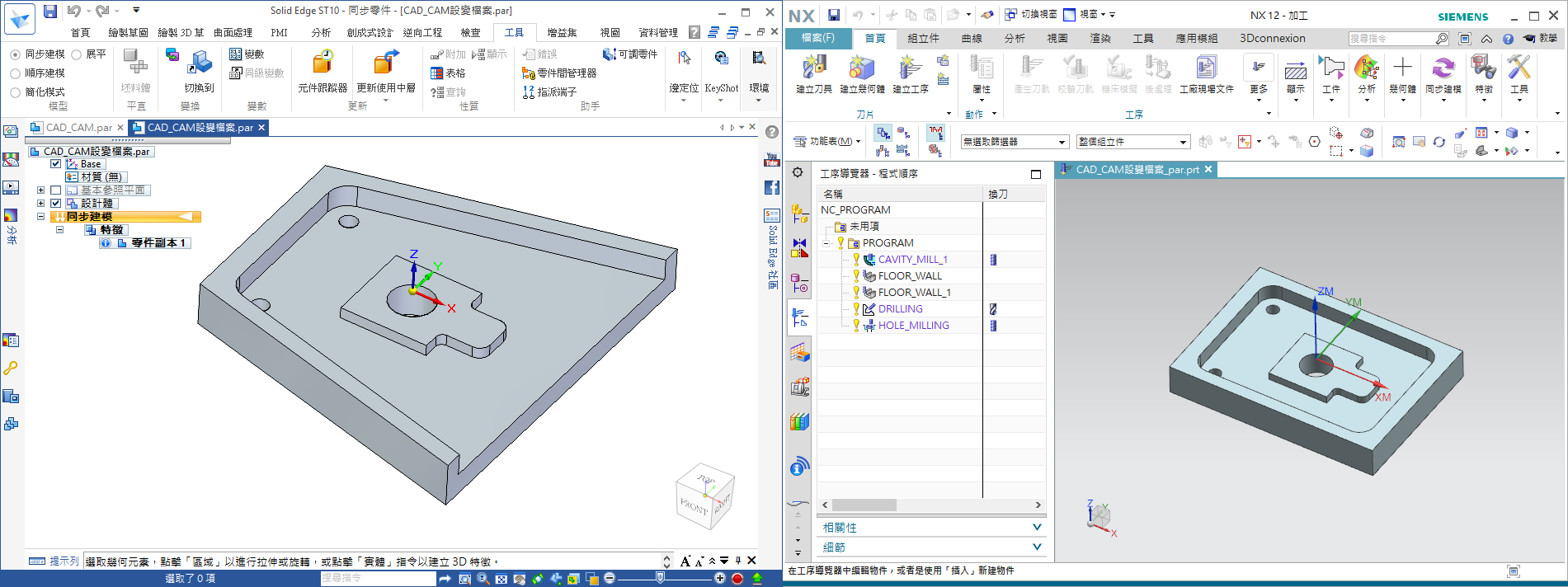The height and width of the screenshot is (587, 1568).
Task: Open 工廠現場文件 in NX ribbon
Action: (1207, 74)
